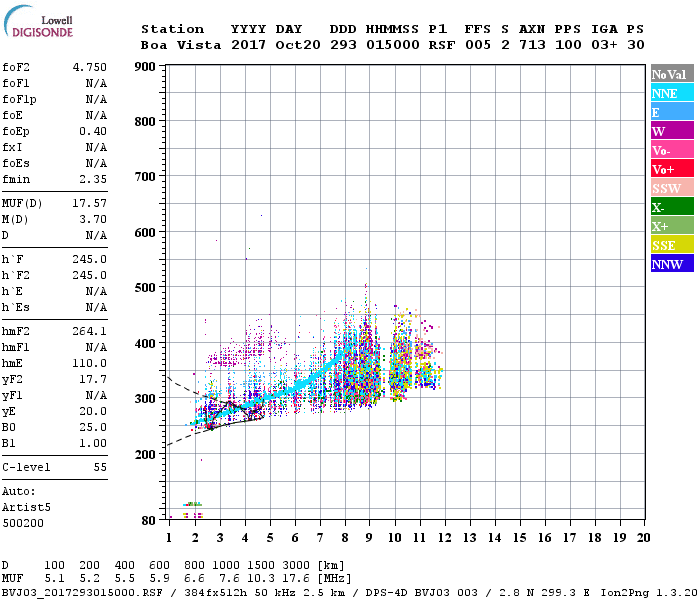Click the SSW salmon legend swatch

tap(672, 188)
